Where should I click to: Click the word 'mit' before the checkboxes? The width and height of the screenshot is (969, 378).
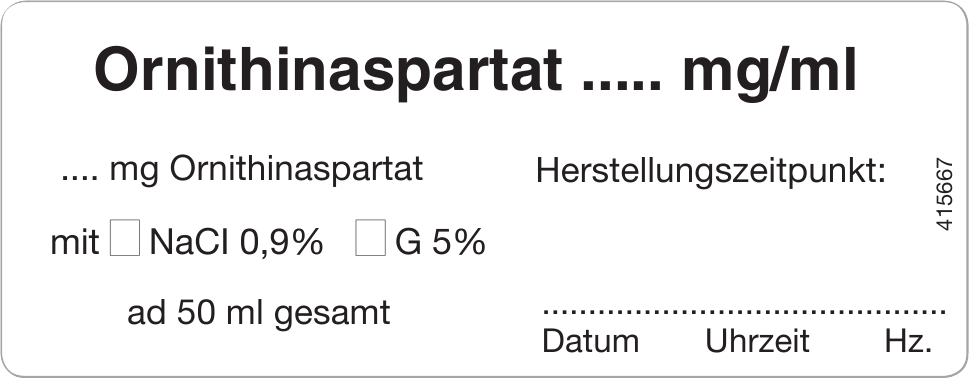pyautogui.click(x=75, y=242)
